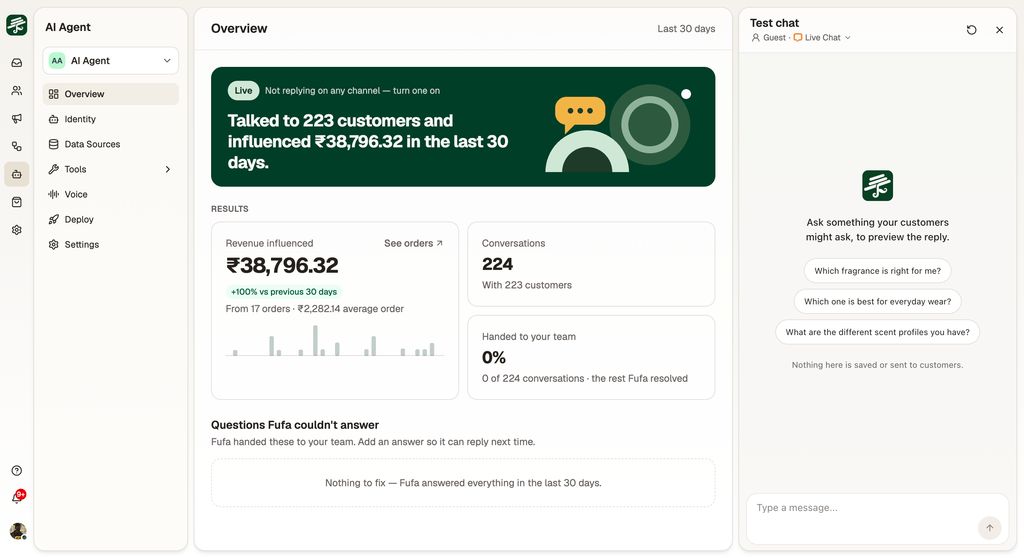
Task: Reset the test chat with refresh icon
Action: click(972, 30)
